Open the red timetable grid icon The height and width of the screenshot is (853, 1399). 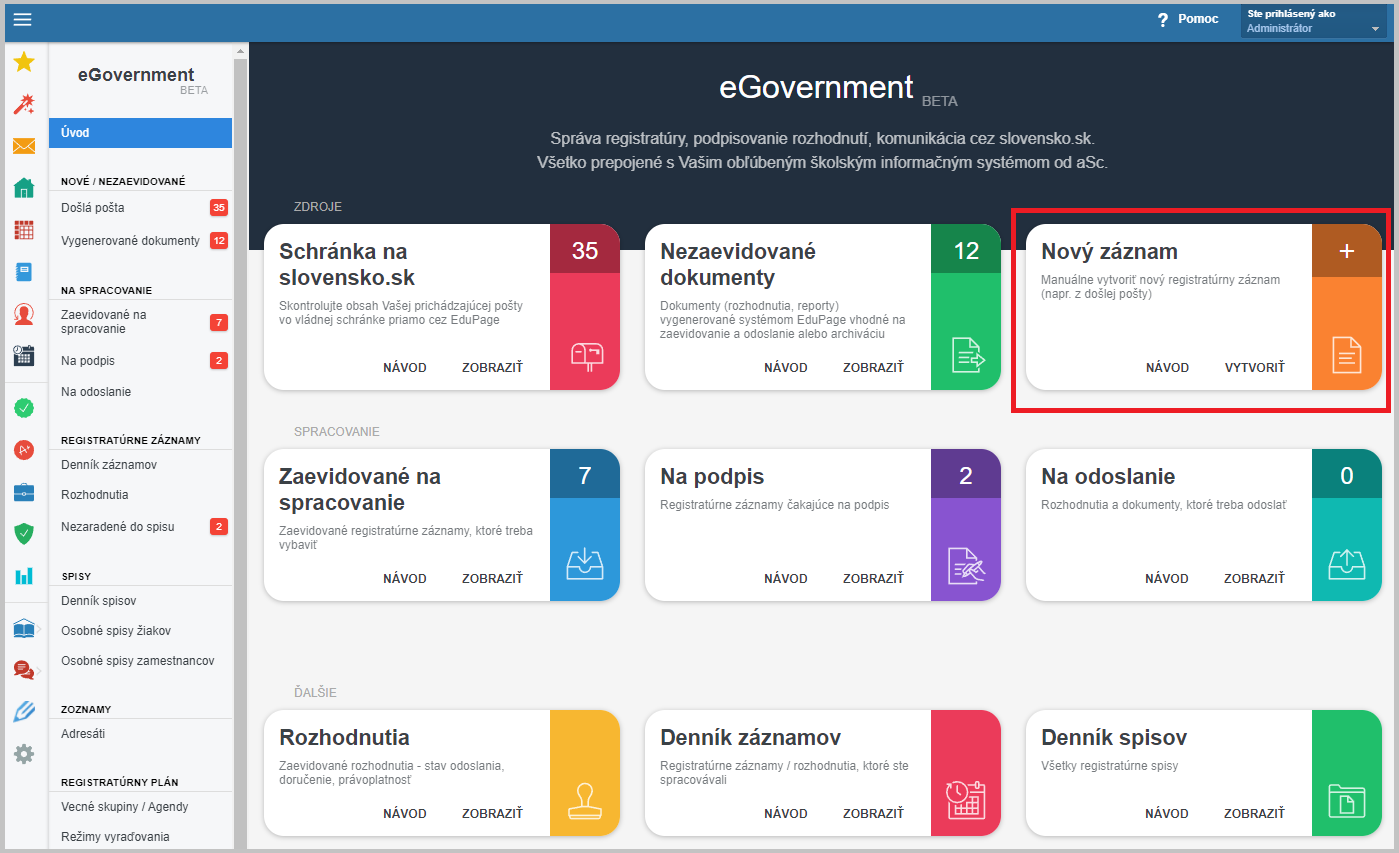pyautogui.click(x=24, y=230)
